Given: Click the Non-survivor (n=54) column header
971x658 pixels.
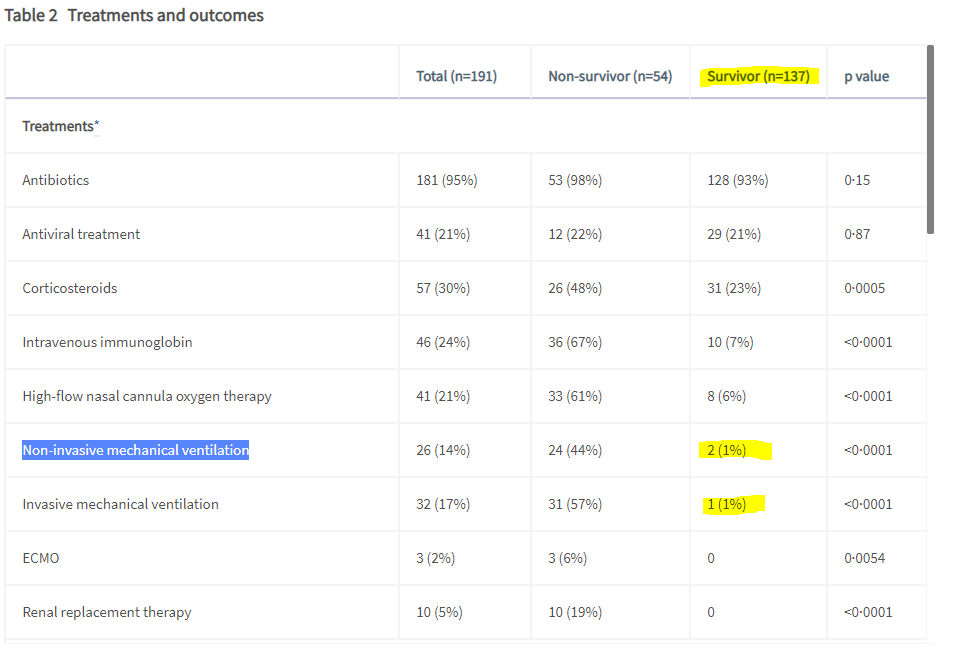Looking at the screenshot, I should (610, 76).
